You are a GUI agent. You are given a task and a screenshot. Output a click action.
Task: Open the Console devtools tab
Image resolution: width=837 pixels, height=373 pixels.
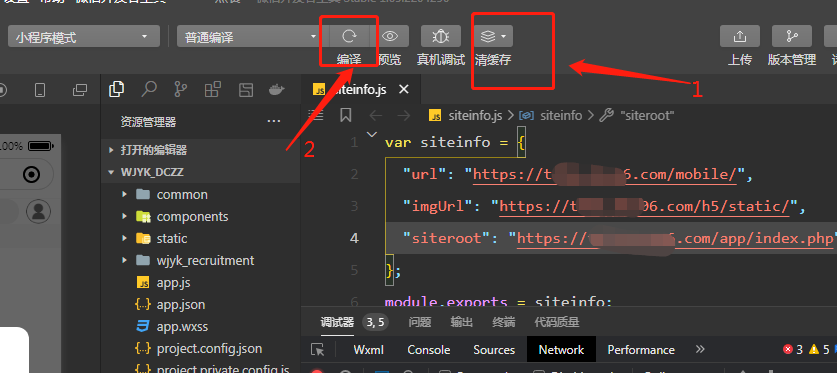pyautogui.click(x=429, y=350)
